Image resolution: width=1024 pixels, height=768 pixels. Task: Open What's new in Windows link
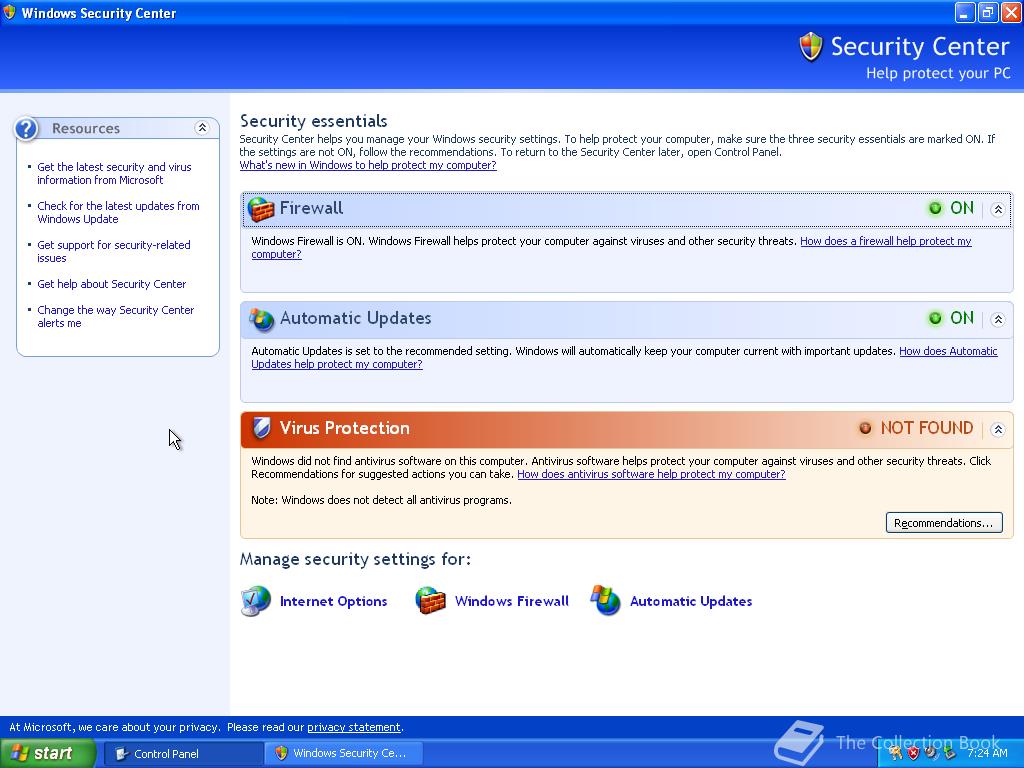pyautogui.click(x=368, y=165)
